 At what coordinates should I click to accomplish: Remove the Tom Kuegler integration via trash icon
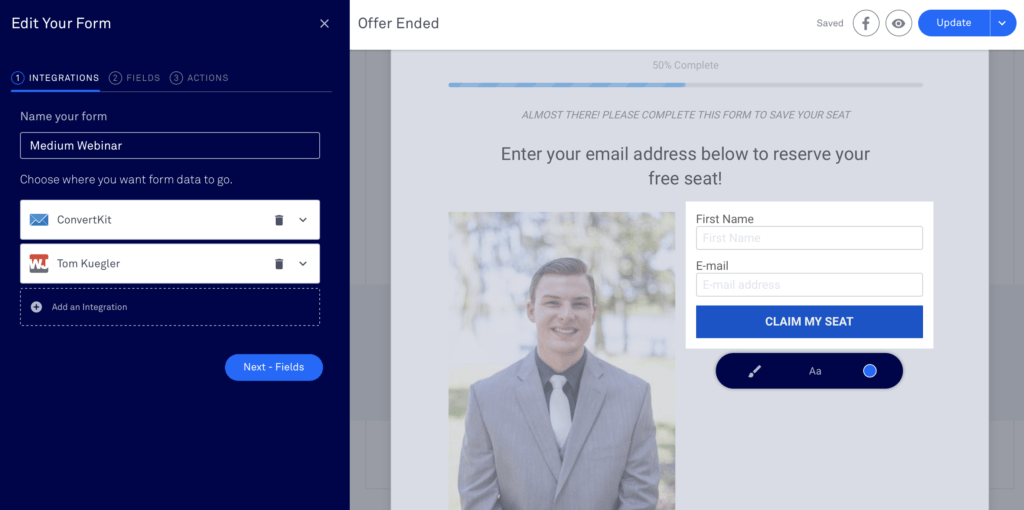pyautogui.click(x=279, y=264)
